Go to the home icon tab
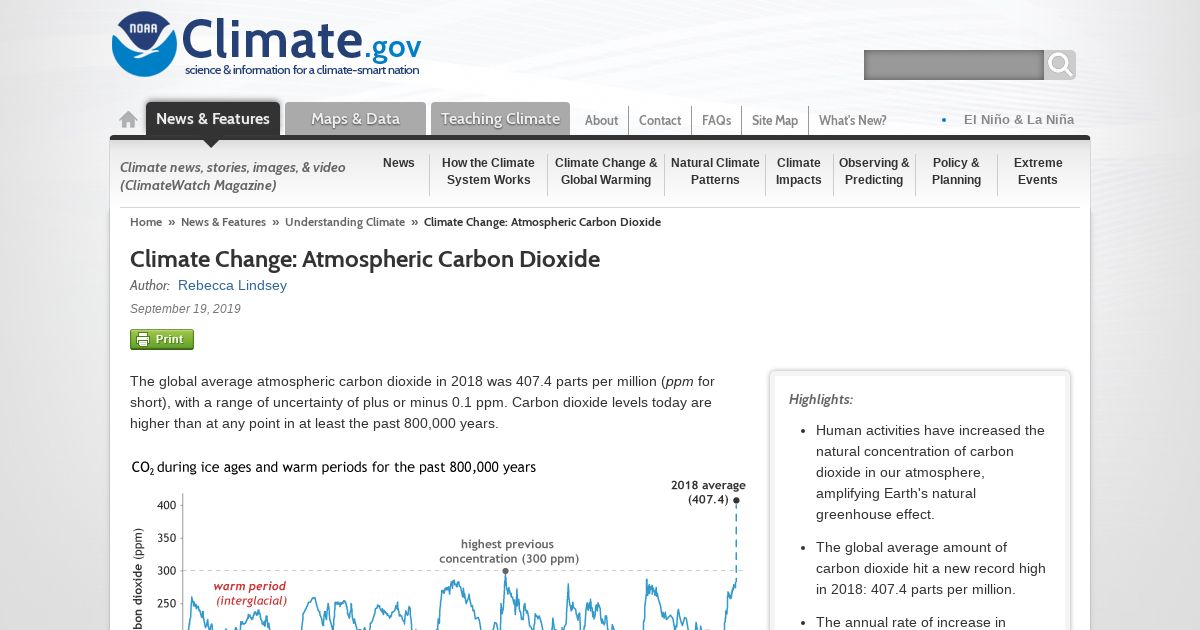Image resolution: width=1200 pixels, height=630 pixels. tap(128, 120)
